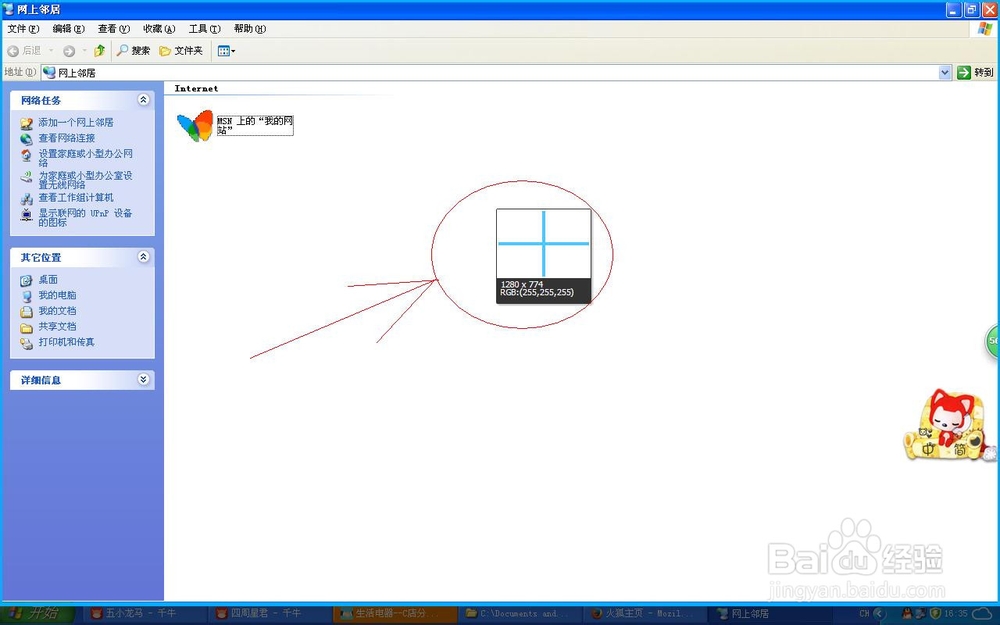
Task: Click the 后退 back arrow button
Action: (24, 50)
